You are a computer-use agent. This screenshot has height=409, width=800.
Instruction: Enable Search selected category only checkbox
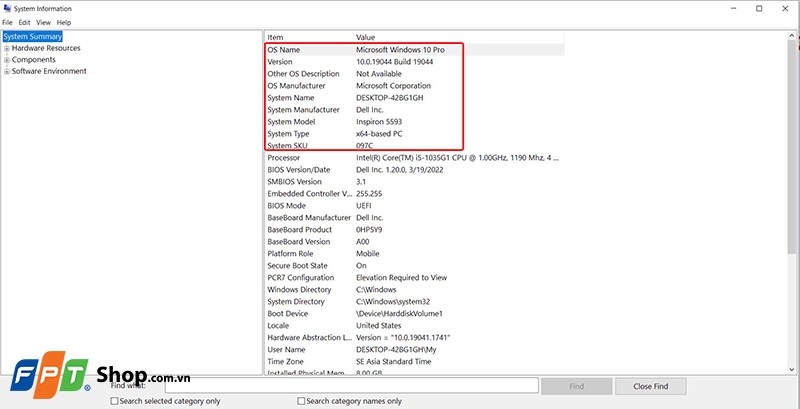[115, 401]
